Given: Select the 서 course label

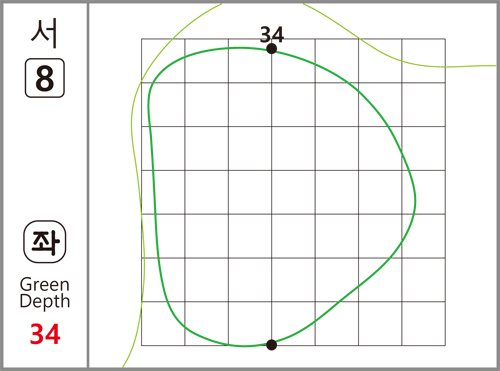Looking at the screenshot, I should point(44,33).
